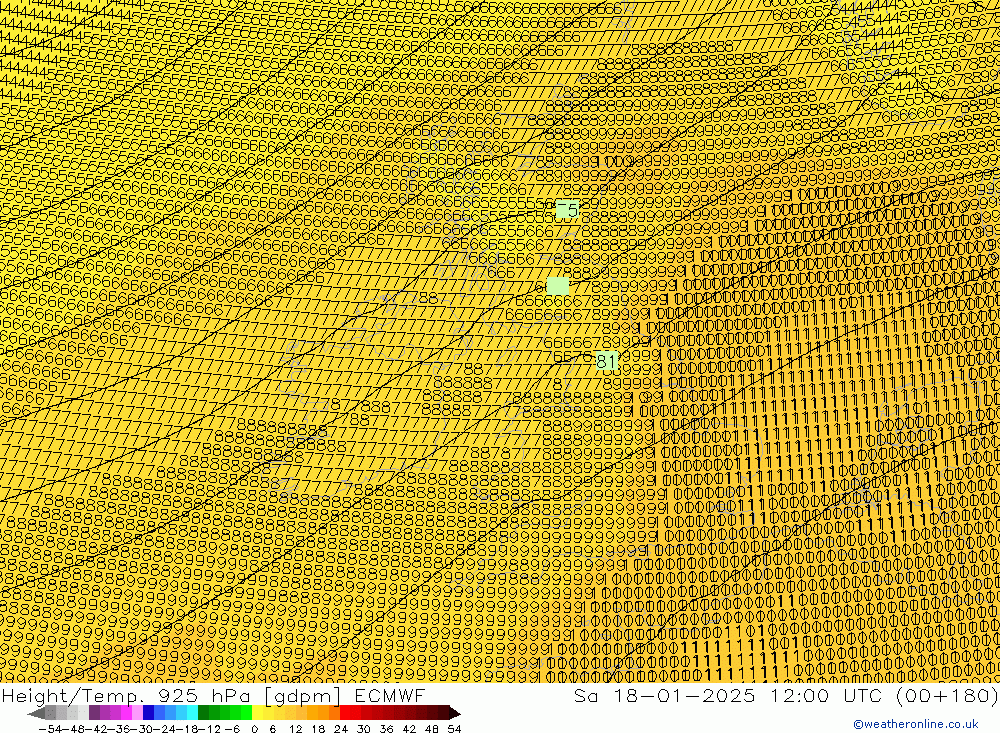
Task: Click the dark right arrow of color scale
Action: pyautogui.click(x=454, y=713)
